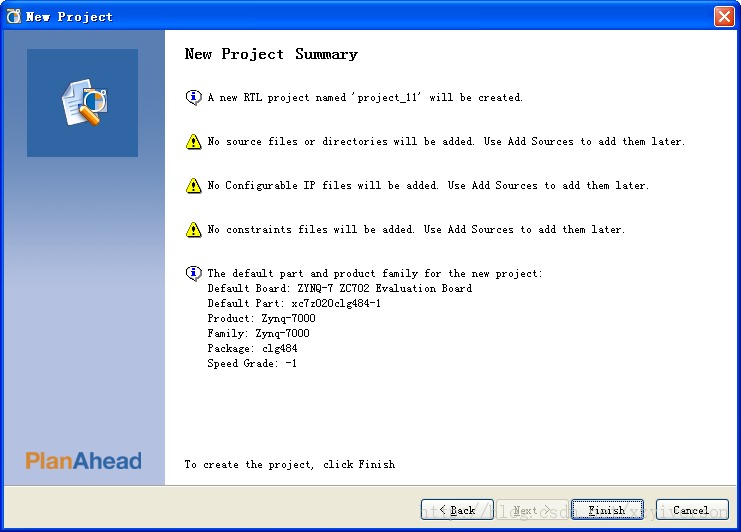This screenshot has width=741, height=532.
Task: Click the warning icon beside the Configurable IP message
Action: (193, 185)
